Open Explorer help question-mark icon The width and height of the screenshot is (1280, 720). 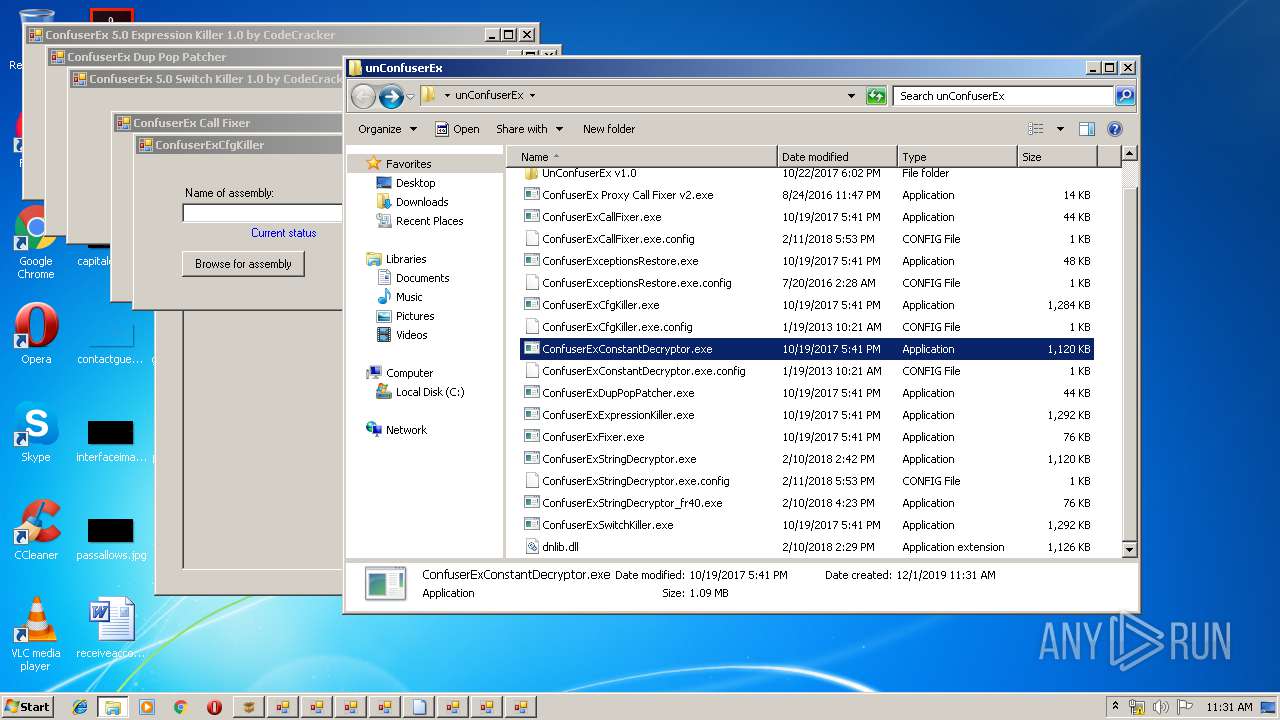pyautogui.click(x=1115, y=129)
